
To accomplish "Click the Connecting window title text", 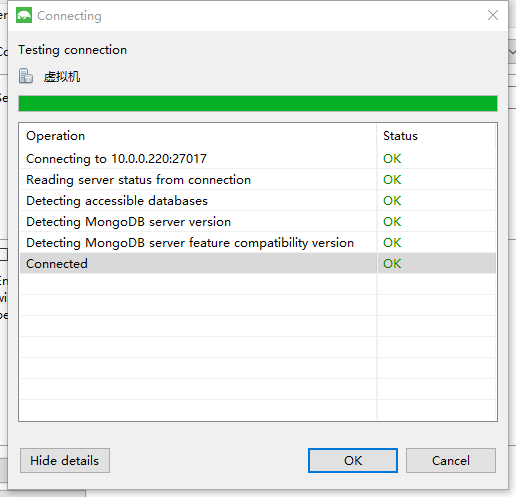I will pyautogui.click(x=69, y=16).
